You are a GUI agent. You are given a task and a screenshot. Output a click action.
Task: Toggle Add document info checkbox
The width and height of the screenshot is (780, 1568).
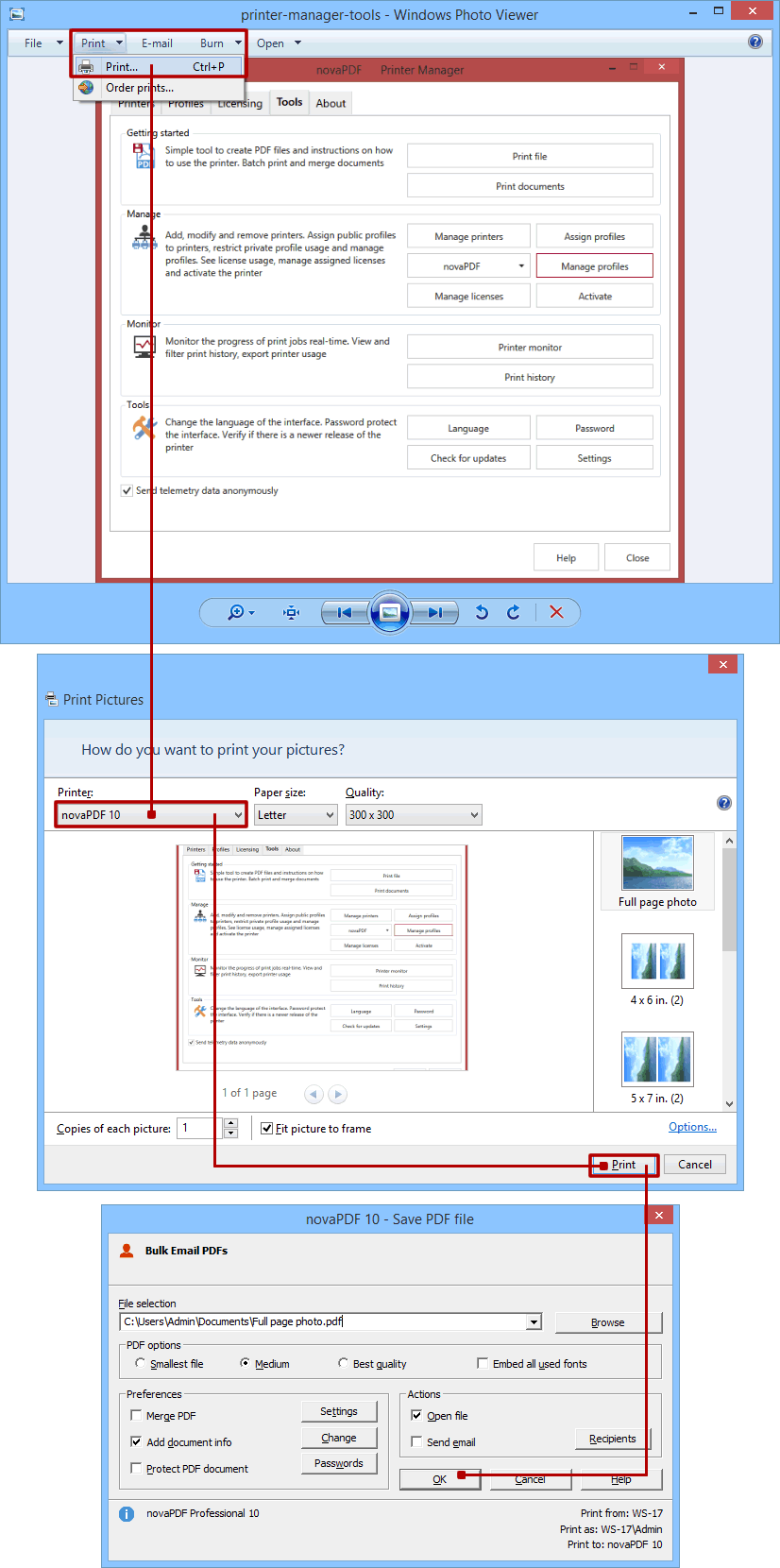pyautogui.click(x=136, y=1442)
